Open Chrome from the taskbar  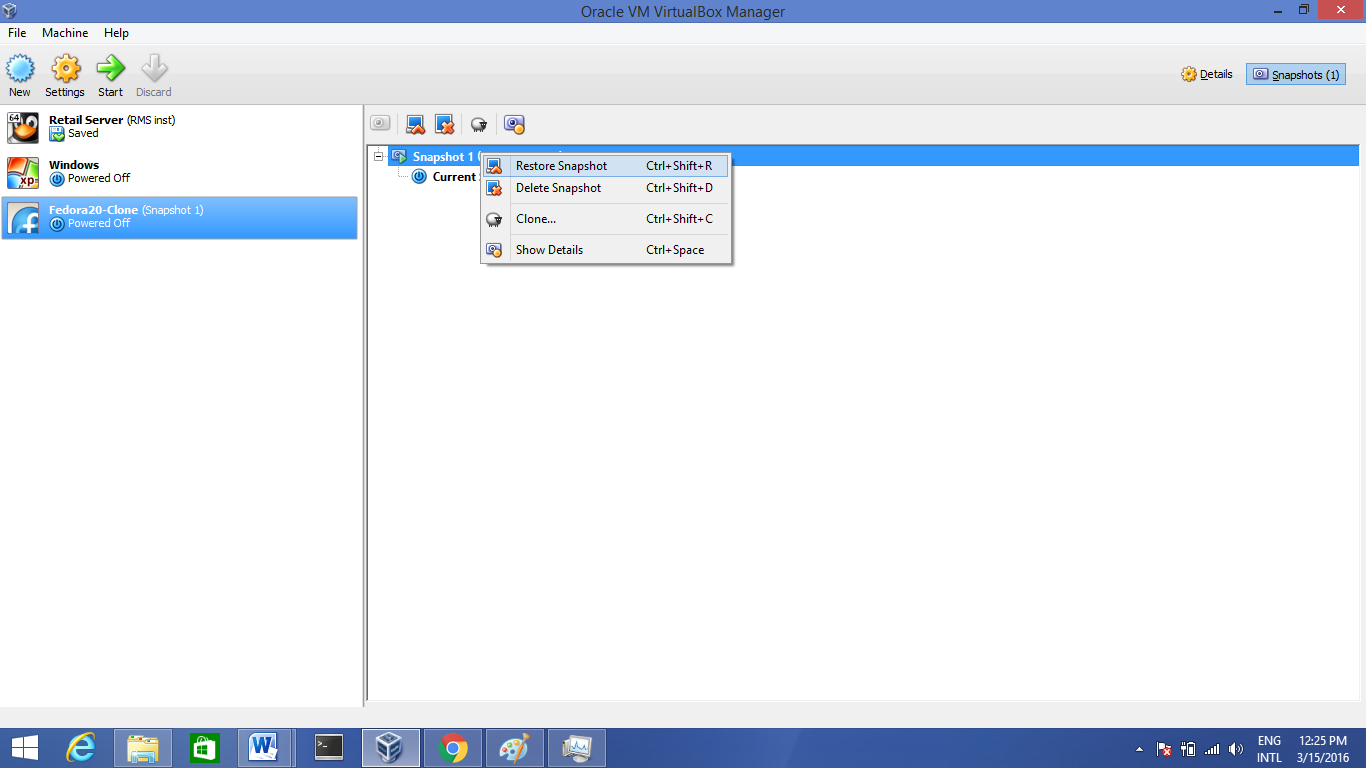(x=453, y=748)
